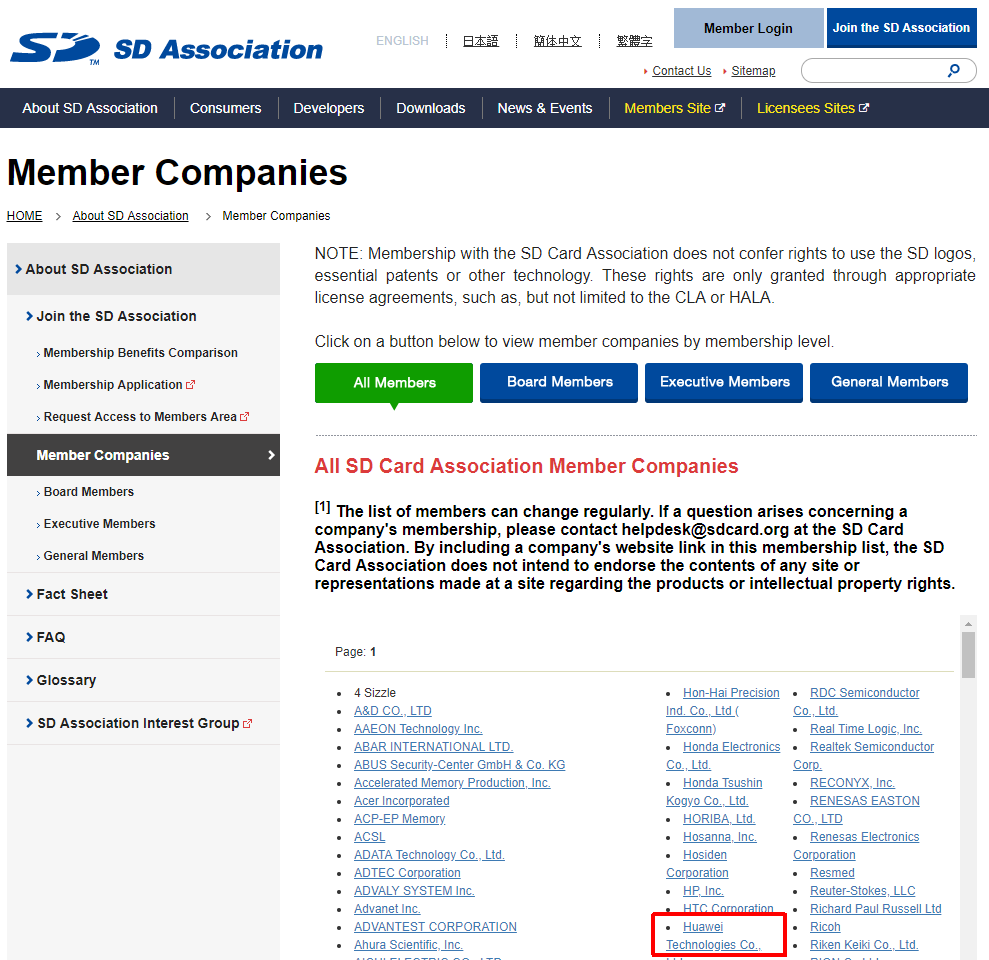The width and height of the screenshot is (989, 960).
Task: Open the Developers navigation menu
Action: point(329,108)
